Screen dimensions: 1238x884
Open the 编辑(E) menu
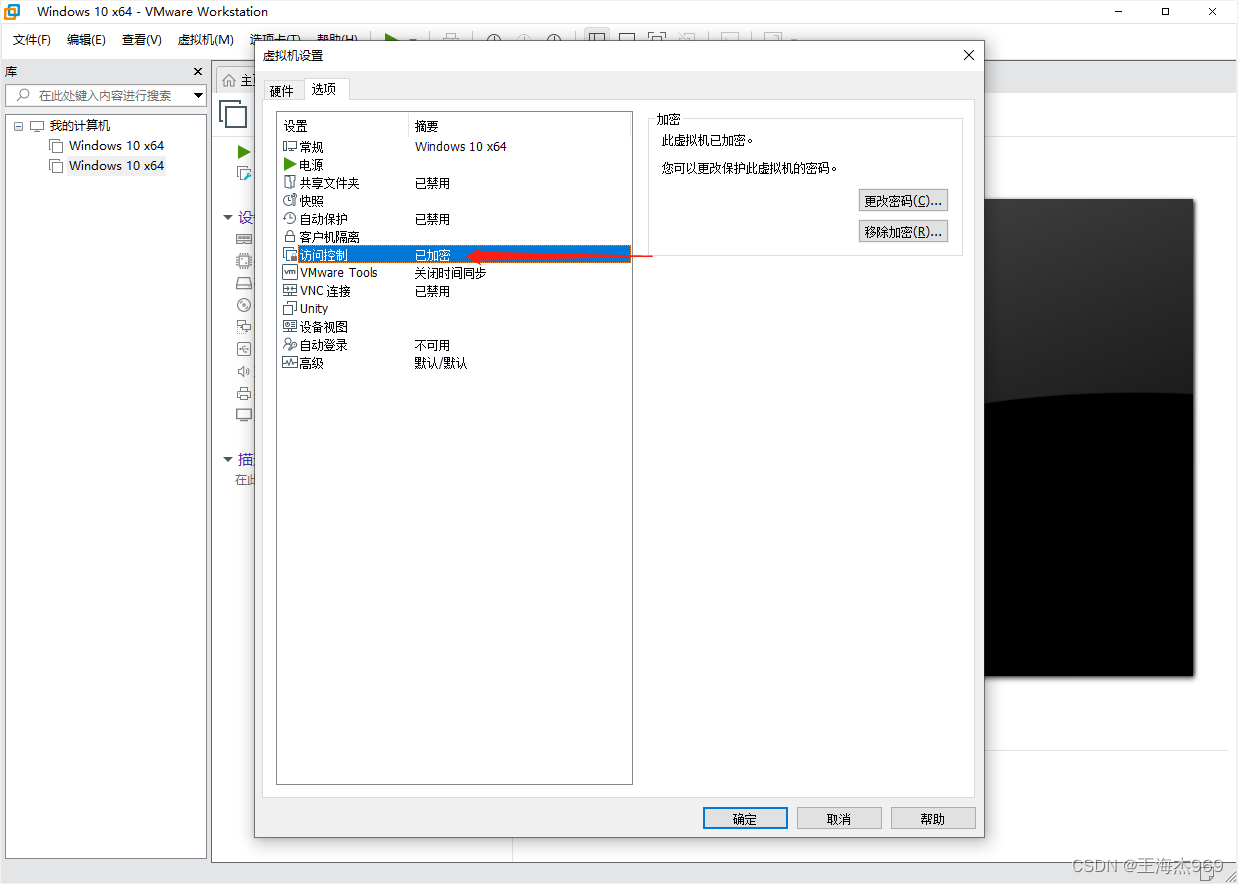(86, 40)
